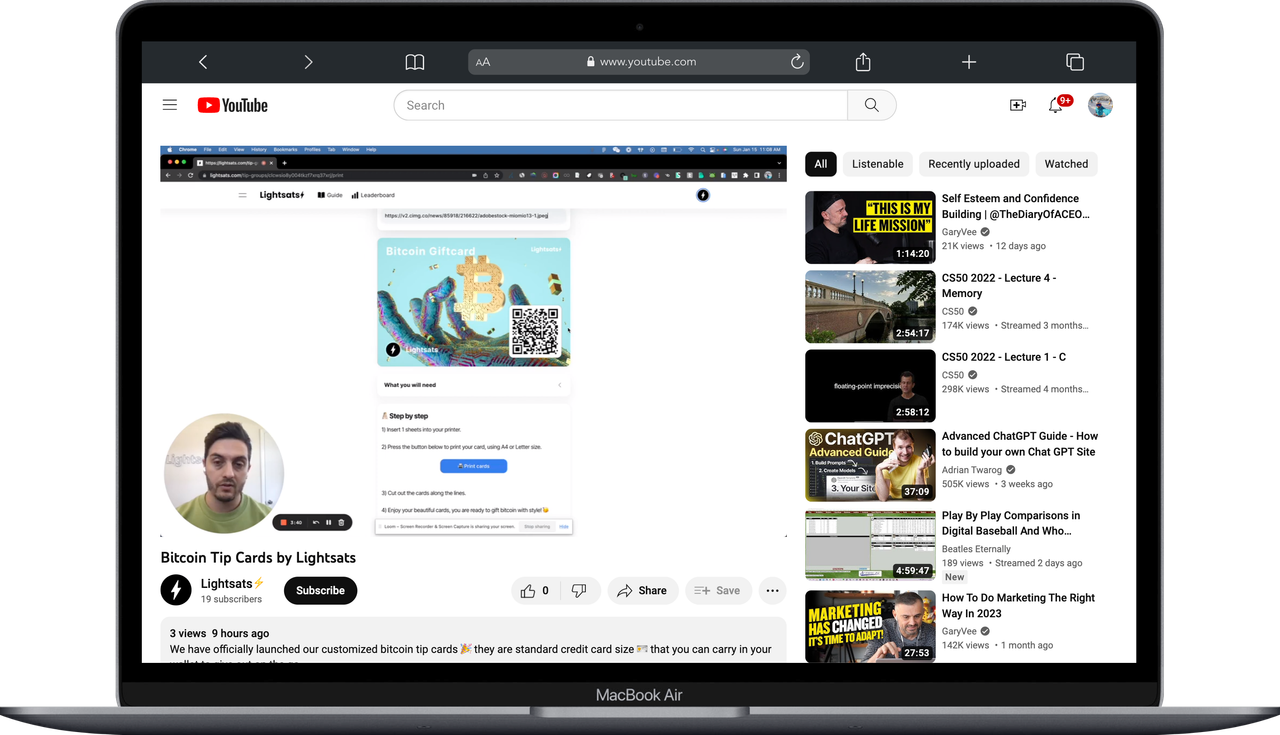This screenshot has width=1280, height=735.
Task: Select the All filter chip
Action: pos(821,164)
